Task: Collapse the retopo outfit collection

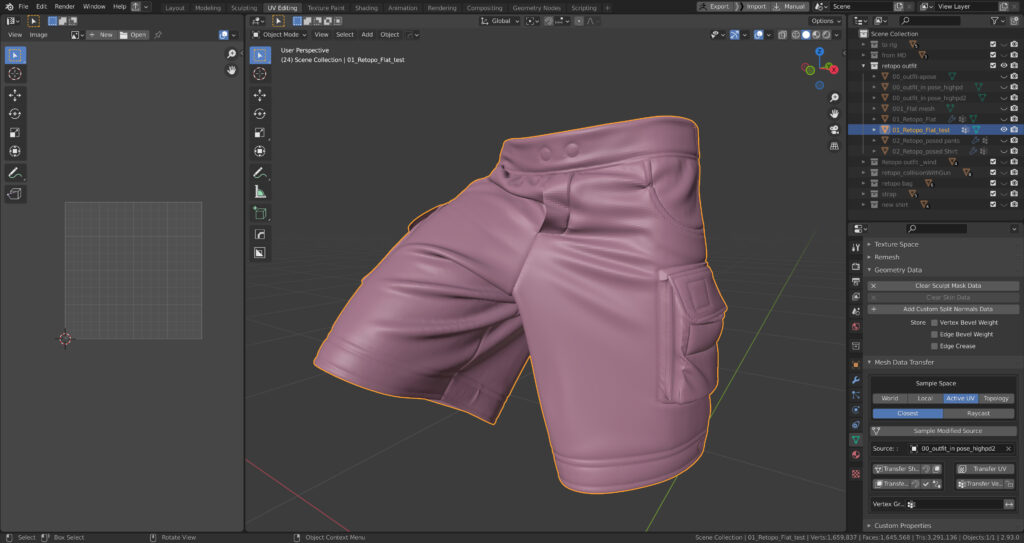Action: 864,66
